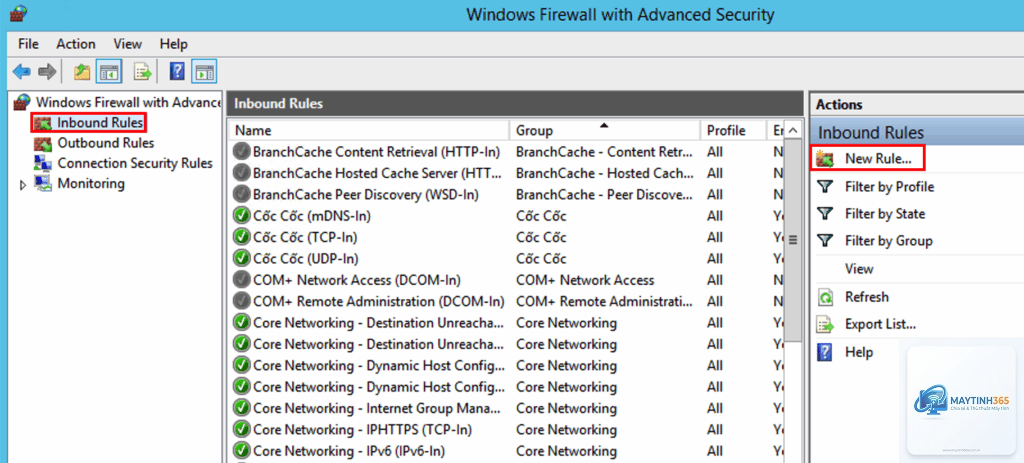Open the Help menu

(x=174, y=44)
